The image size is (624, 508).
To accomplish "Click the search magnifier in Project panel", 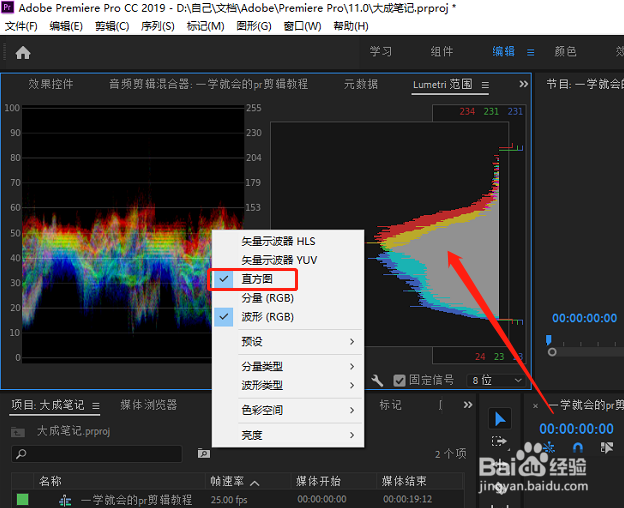I will coord(21,454).
